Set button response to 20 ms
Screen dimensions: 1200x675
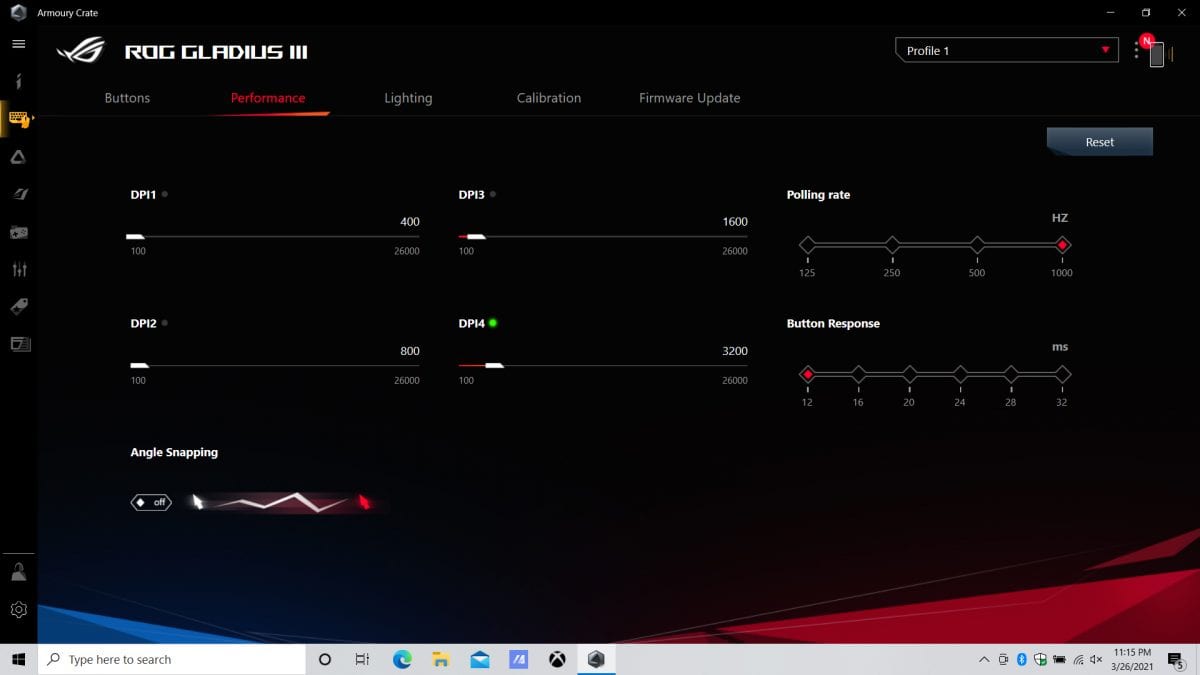[x=909, y=374]
